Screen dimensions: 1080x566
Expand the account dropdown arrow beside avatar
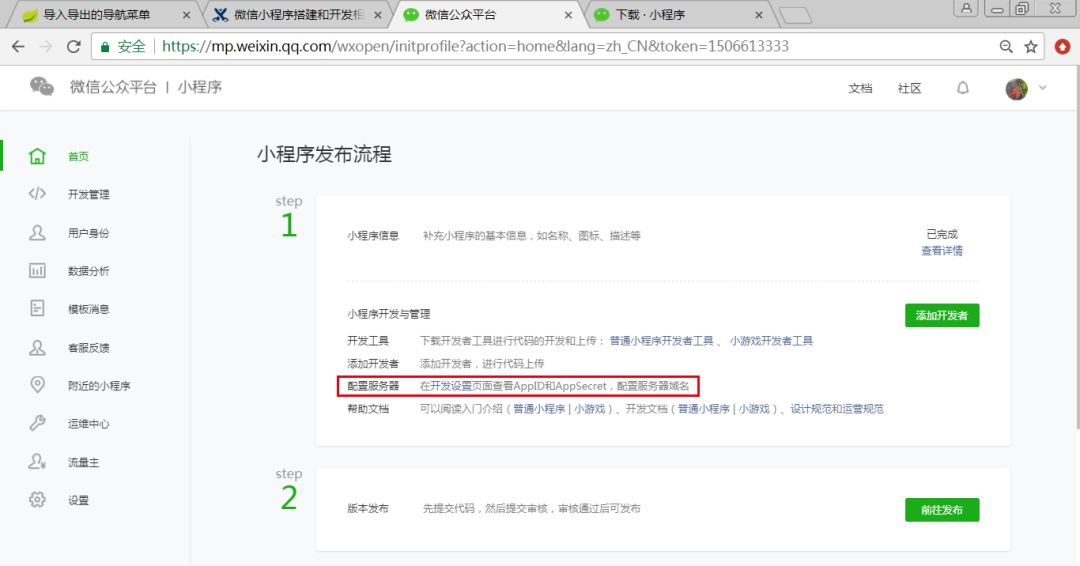coord(1042,87)
